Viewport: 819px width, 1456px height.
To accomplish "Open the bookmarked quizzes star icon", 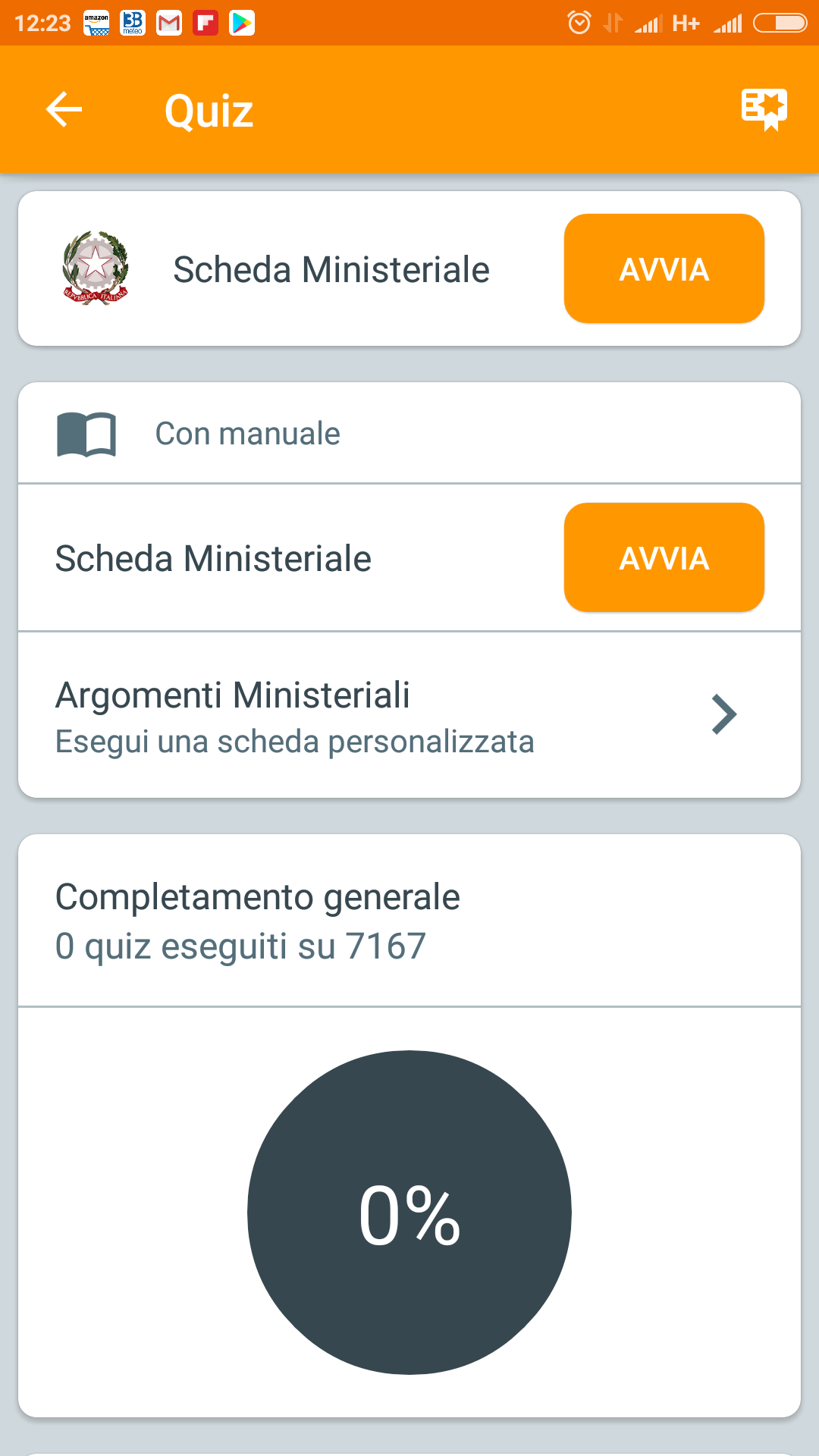I will (x=764, y=109).
